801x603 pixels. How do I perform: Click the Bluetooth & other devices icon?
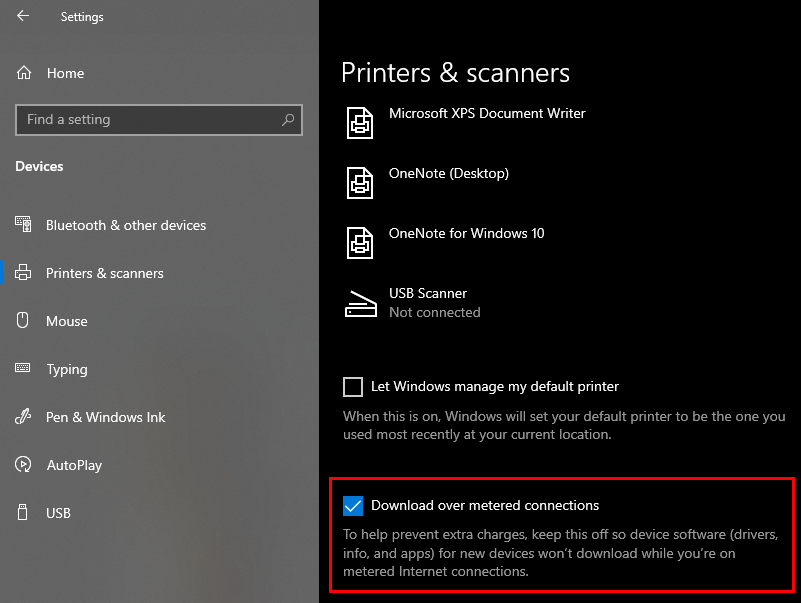pyautogui.click(x=23, y=224)
